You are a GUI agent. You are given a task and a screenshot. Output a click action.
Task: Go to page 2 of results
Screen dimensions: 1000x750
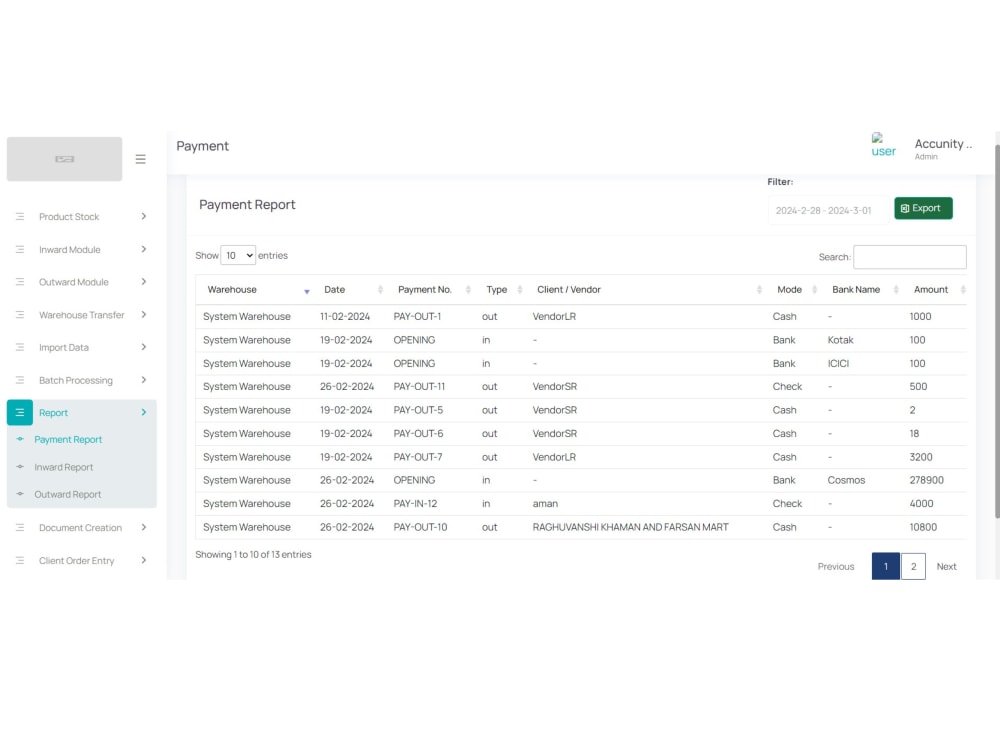[913, 566]
